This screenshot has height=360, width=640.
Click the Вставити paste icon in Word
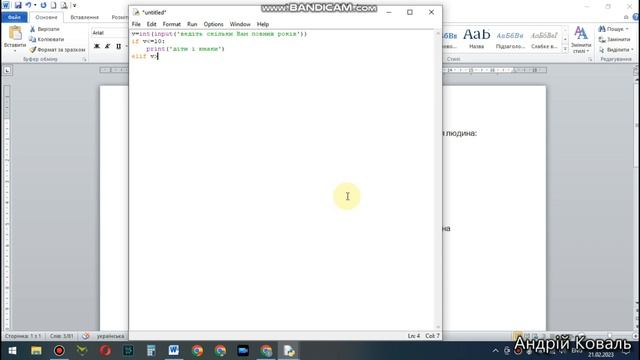pos(15,33)
